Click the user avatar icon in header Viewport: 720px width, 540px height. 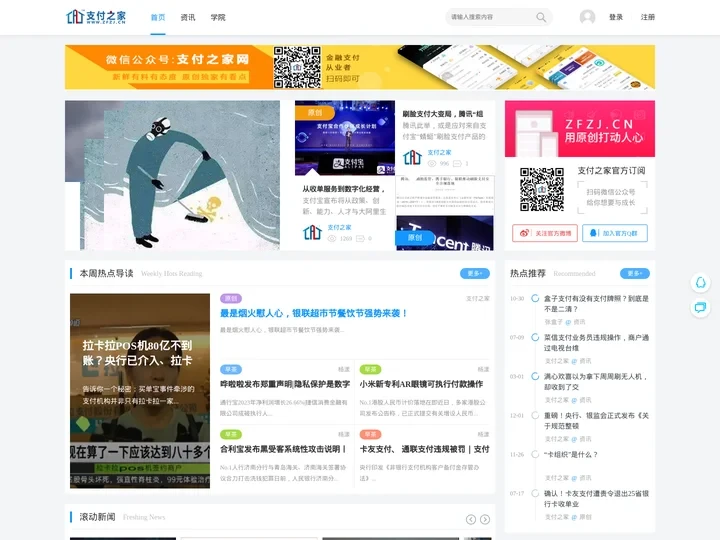click(x=587, y=17)
